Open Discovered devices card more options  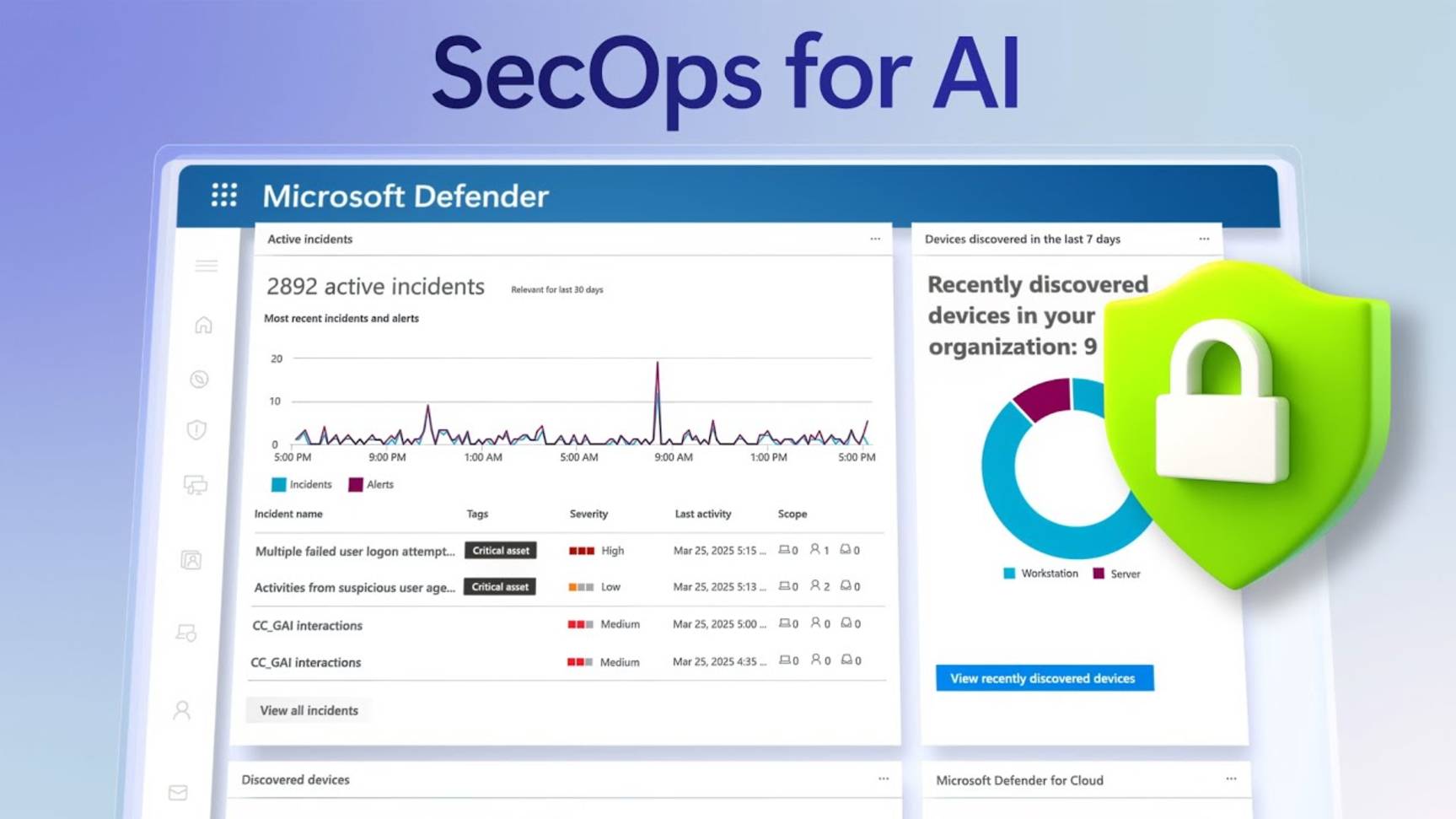click(884, 779)
